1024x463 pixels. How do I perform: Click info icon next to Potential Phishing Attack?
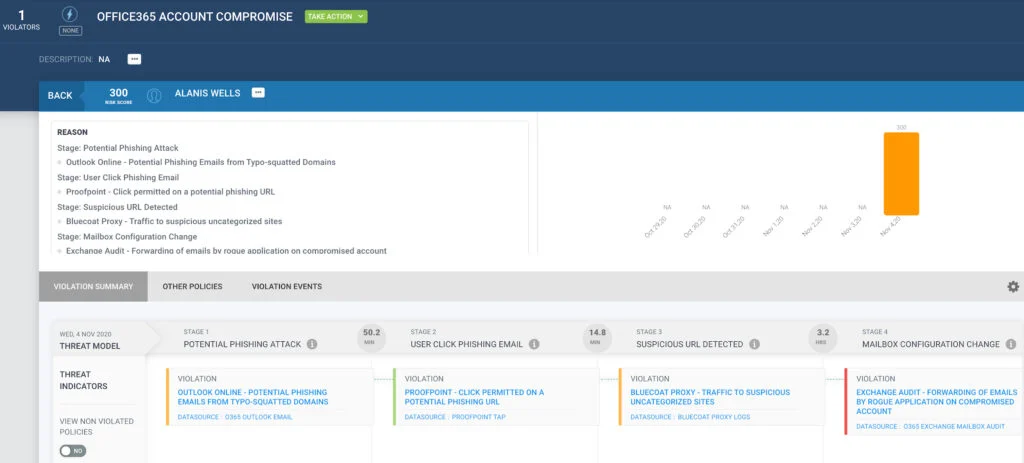(x=312, y=344)
